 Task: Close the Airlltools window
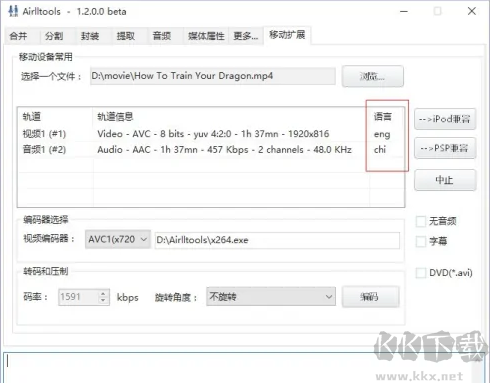click(472, 11)
